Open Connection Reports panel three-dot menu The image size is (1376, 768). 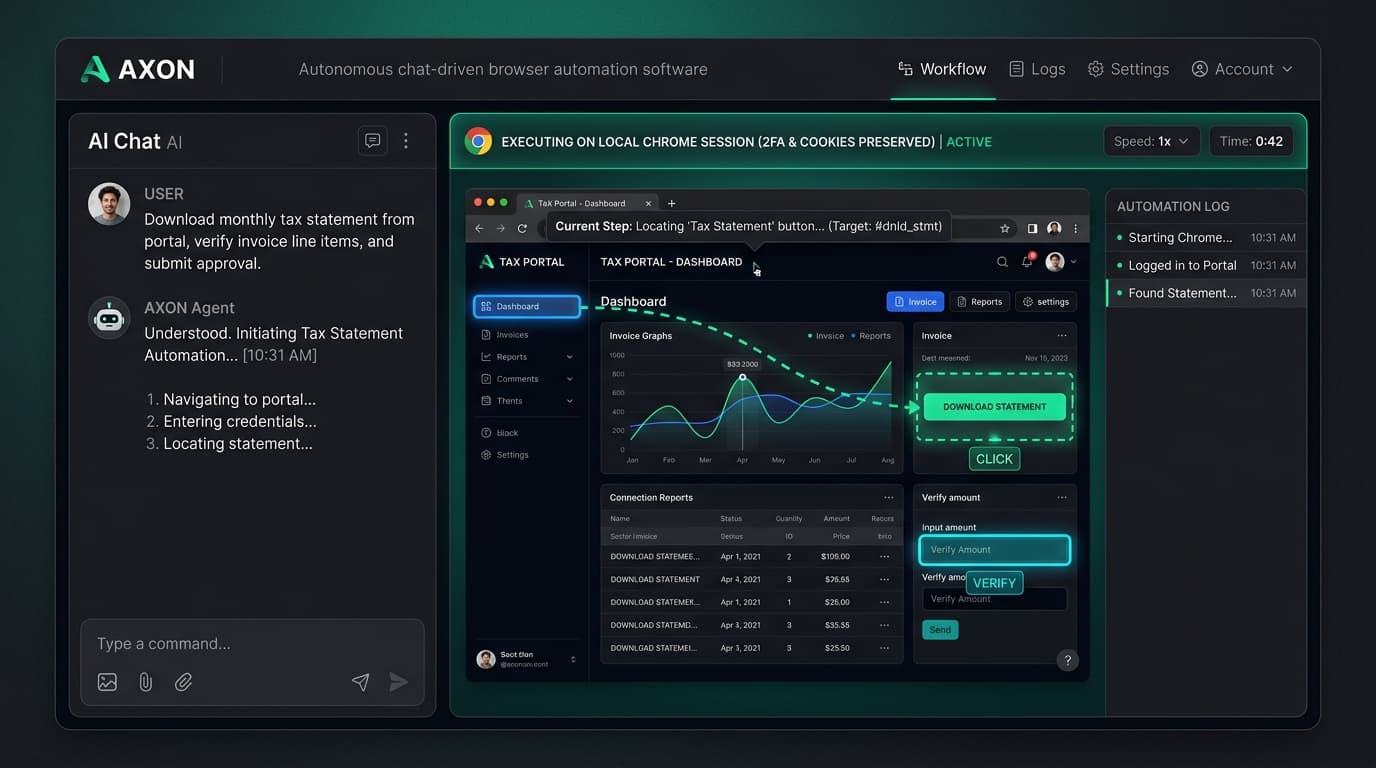(888, 498)
